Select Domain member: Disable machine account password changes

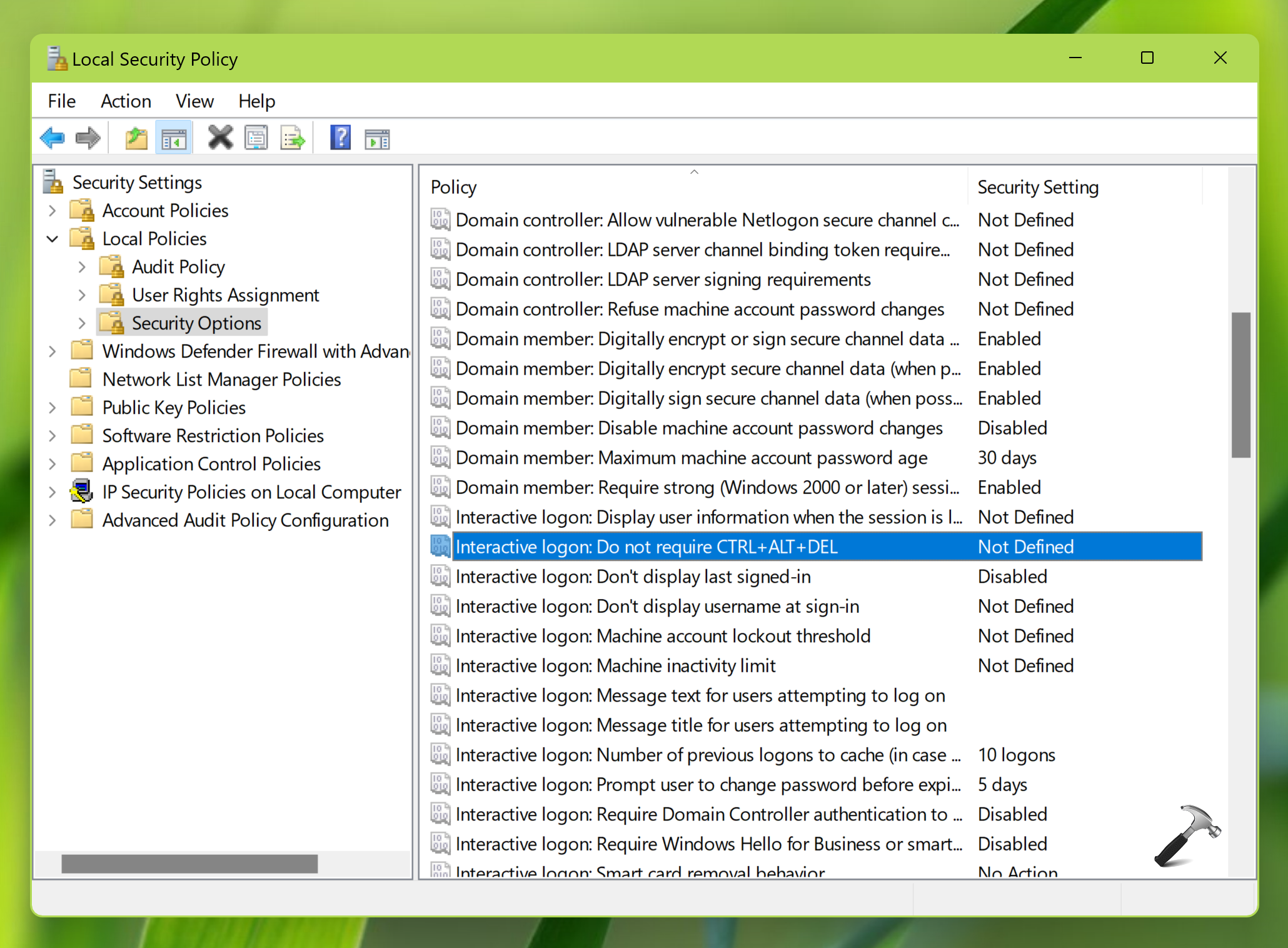[x=701, y=429]
